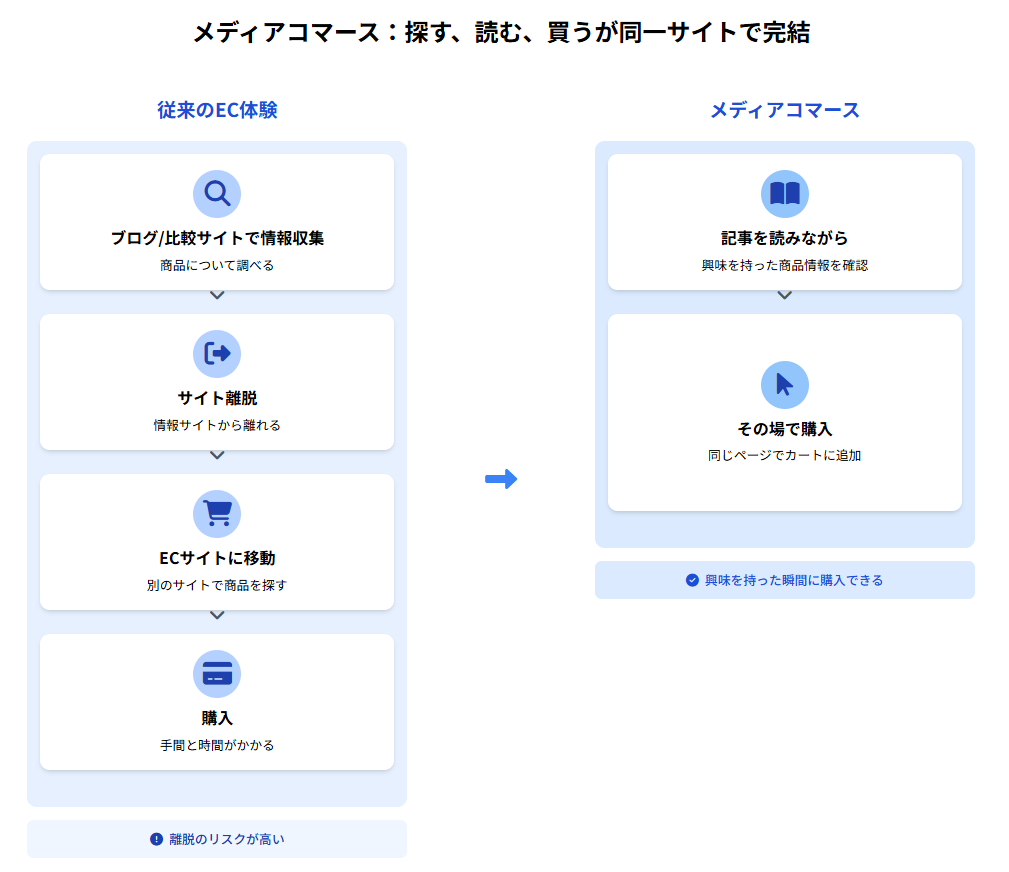The height and width of the screenshot is (872, 1009).
Task: Click the open book icon
Action: [784, 193]
